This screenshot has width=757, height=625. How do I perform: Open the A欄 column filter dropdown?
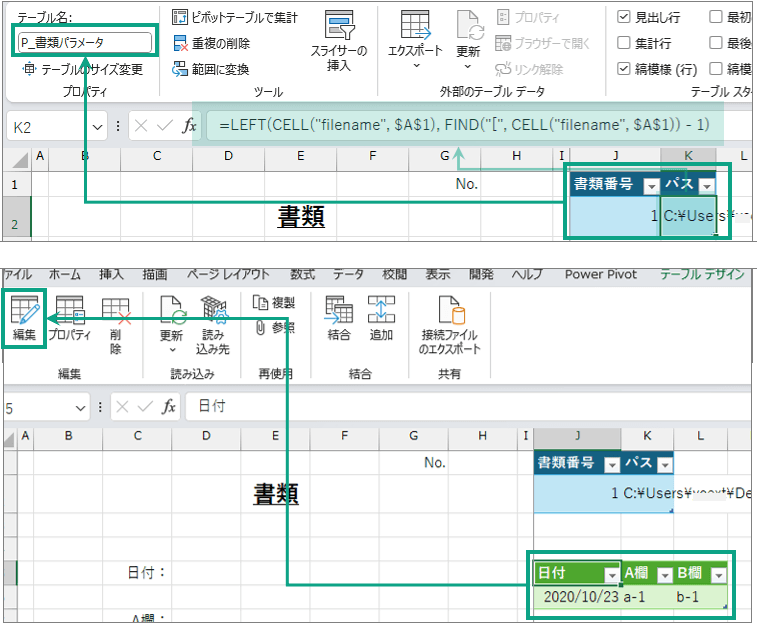tap(665, 575)
